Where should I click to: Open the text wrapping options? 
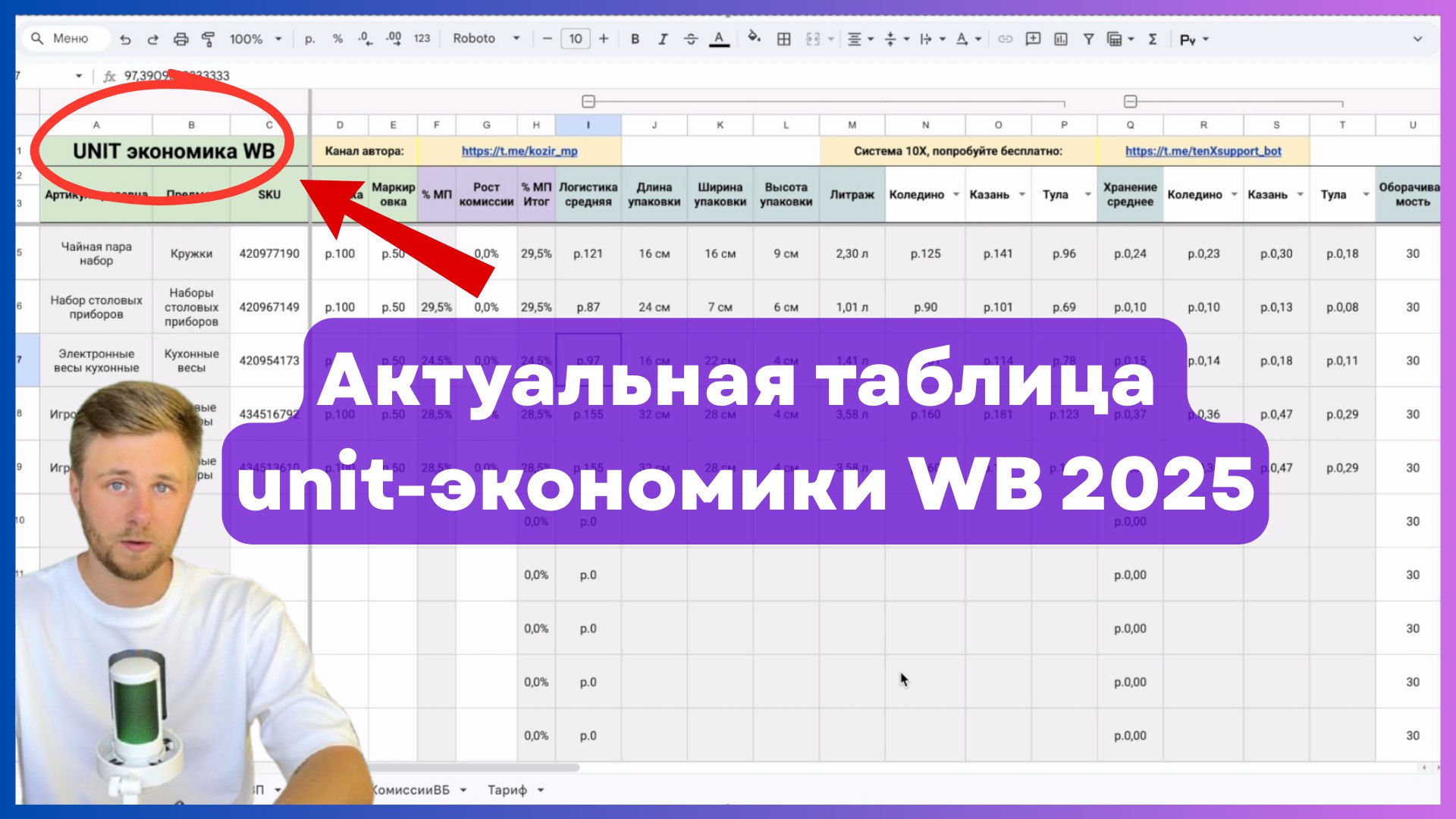[932, 39]
